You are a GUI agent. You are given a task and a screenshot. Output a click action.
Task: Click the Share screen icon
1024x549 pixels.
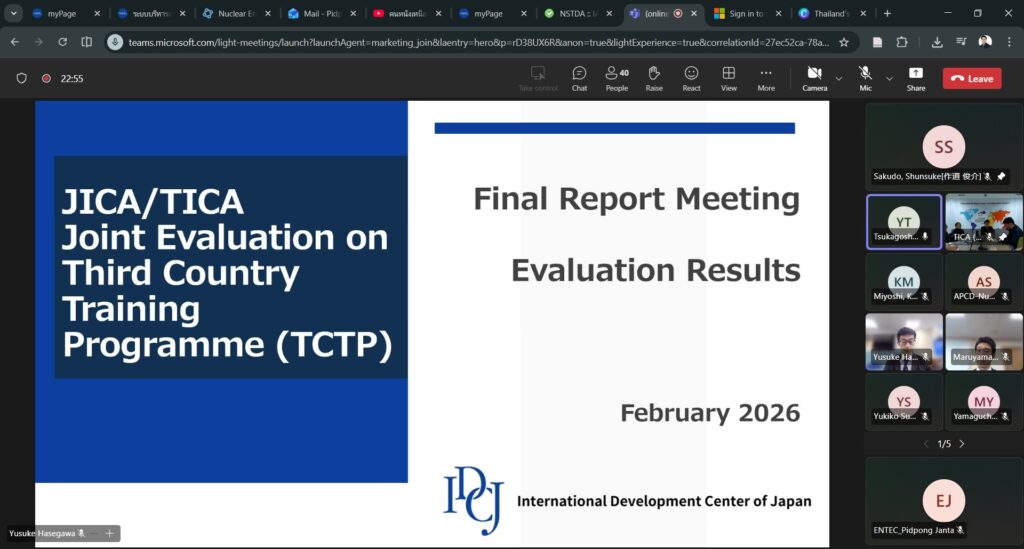(915, 78)
